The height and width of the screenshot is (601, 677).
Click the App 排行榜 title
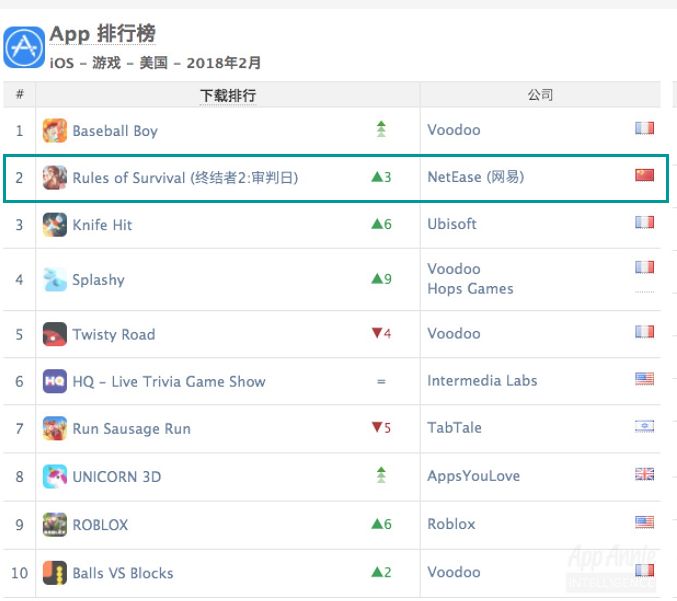pos(102,34)
